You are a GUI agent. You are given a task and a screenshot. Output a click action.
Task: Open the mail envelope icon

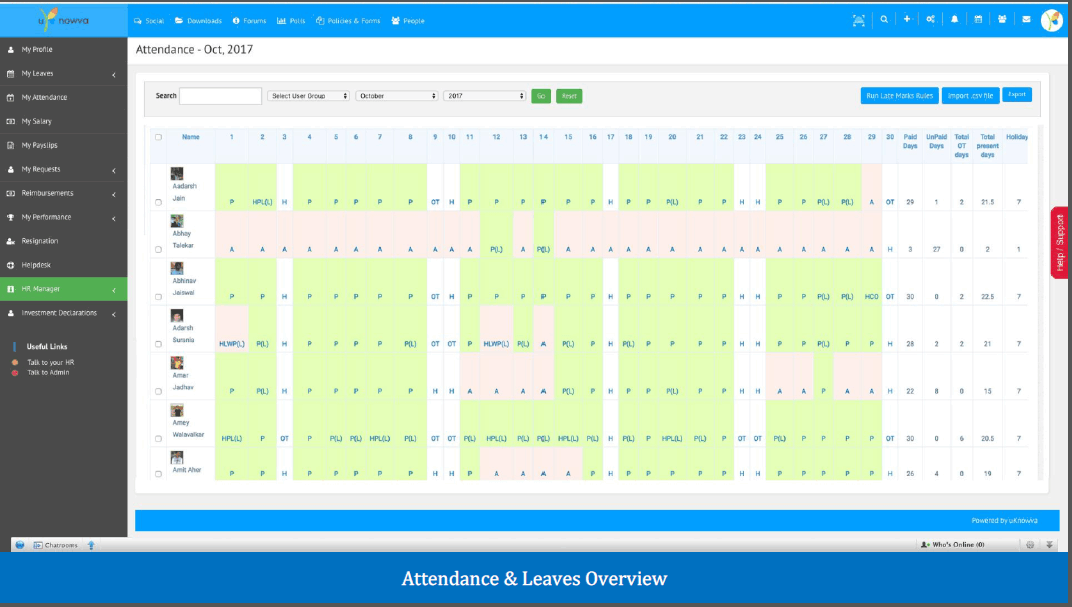pyautogui.click(x=1026, y=20)
